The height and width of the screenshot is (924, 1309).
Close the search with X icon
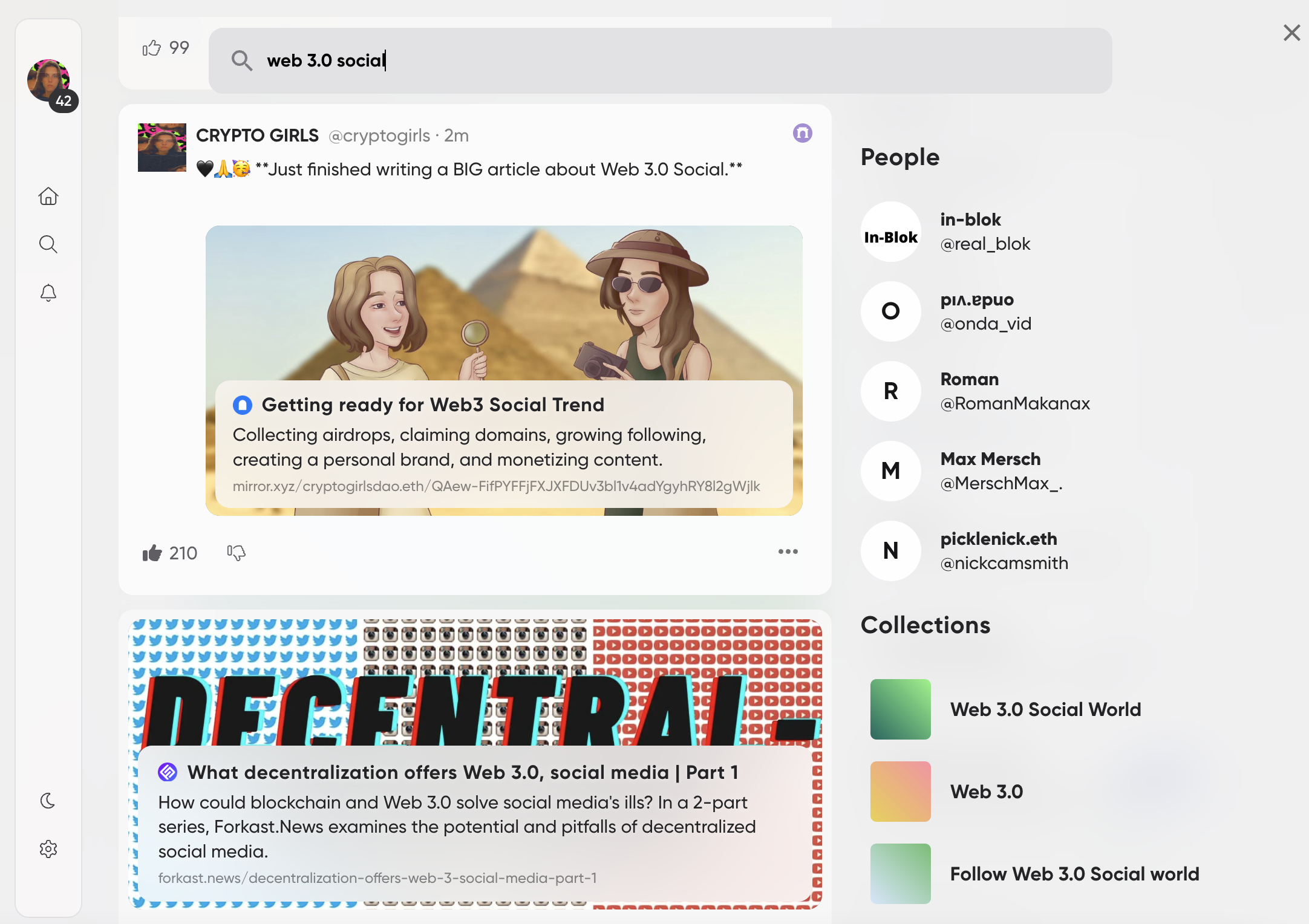point(1291,33)
